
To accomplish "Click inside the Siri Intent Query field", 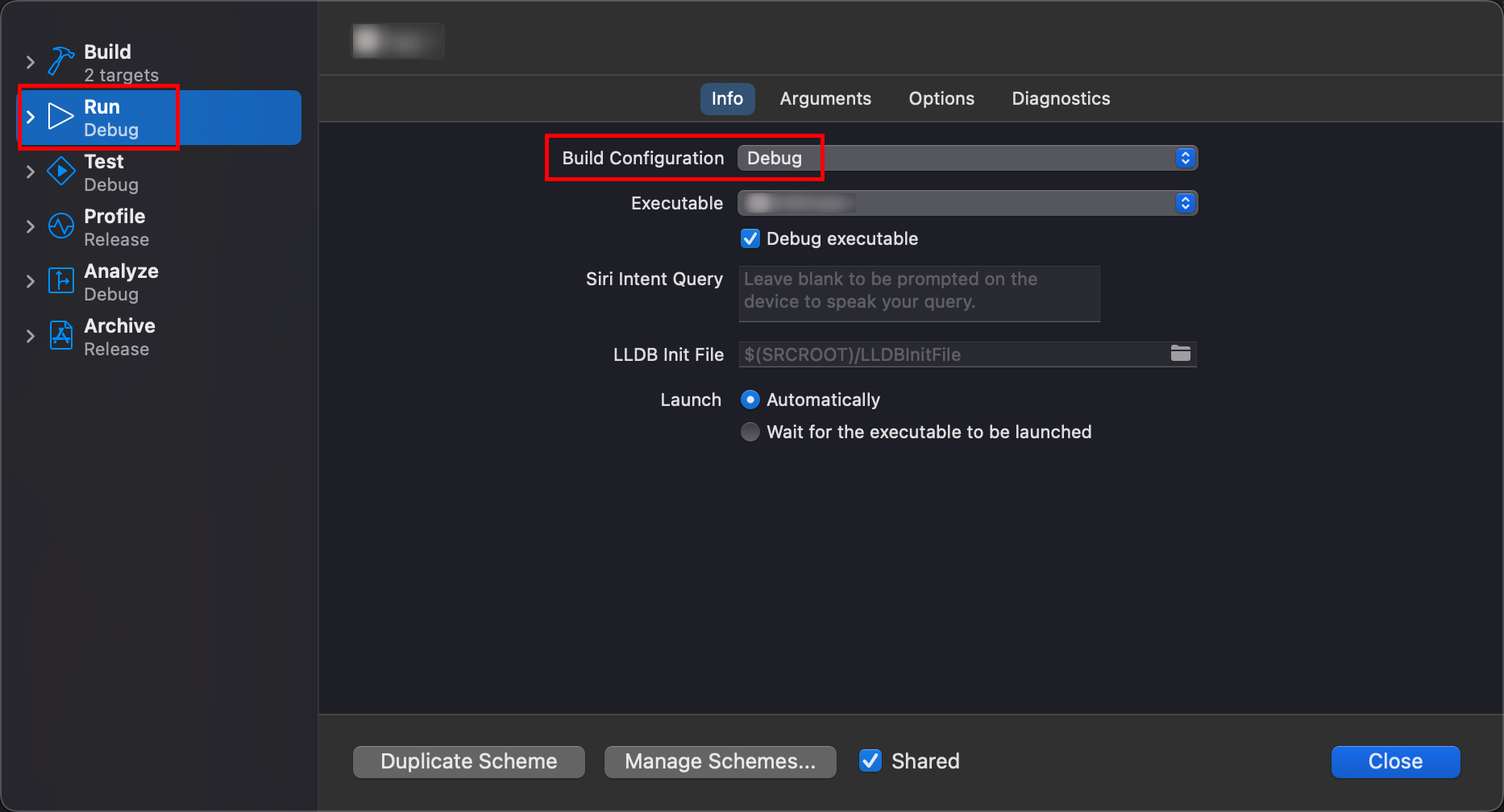I will point(918,293).
